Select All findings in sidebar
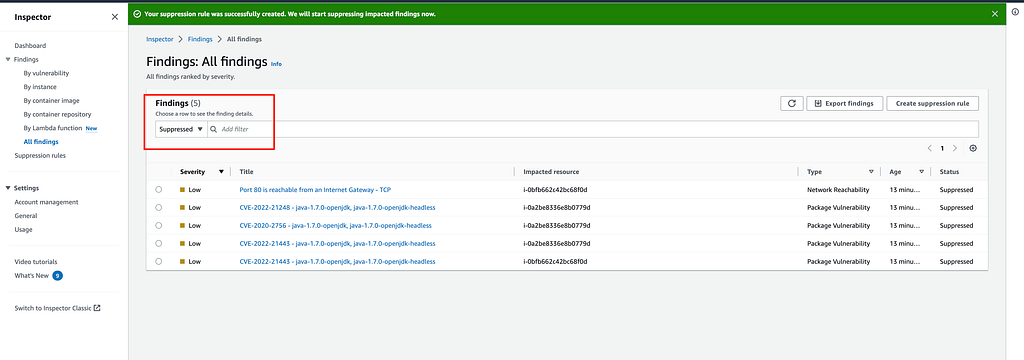Viewport: 1024px width, 360px height. (x=40, y=142)
